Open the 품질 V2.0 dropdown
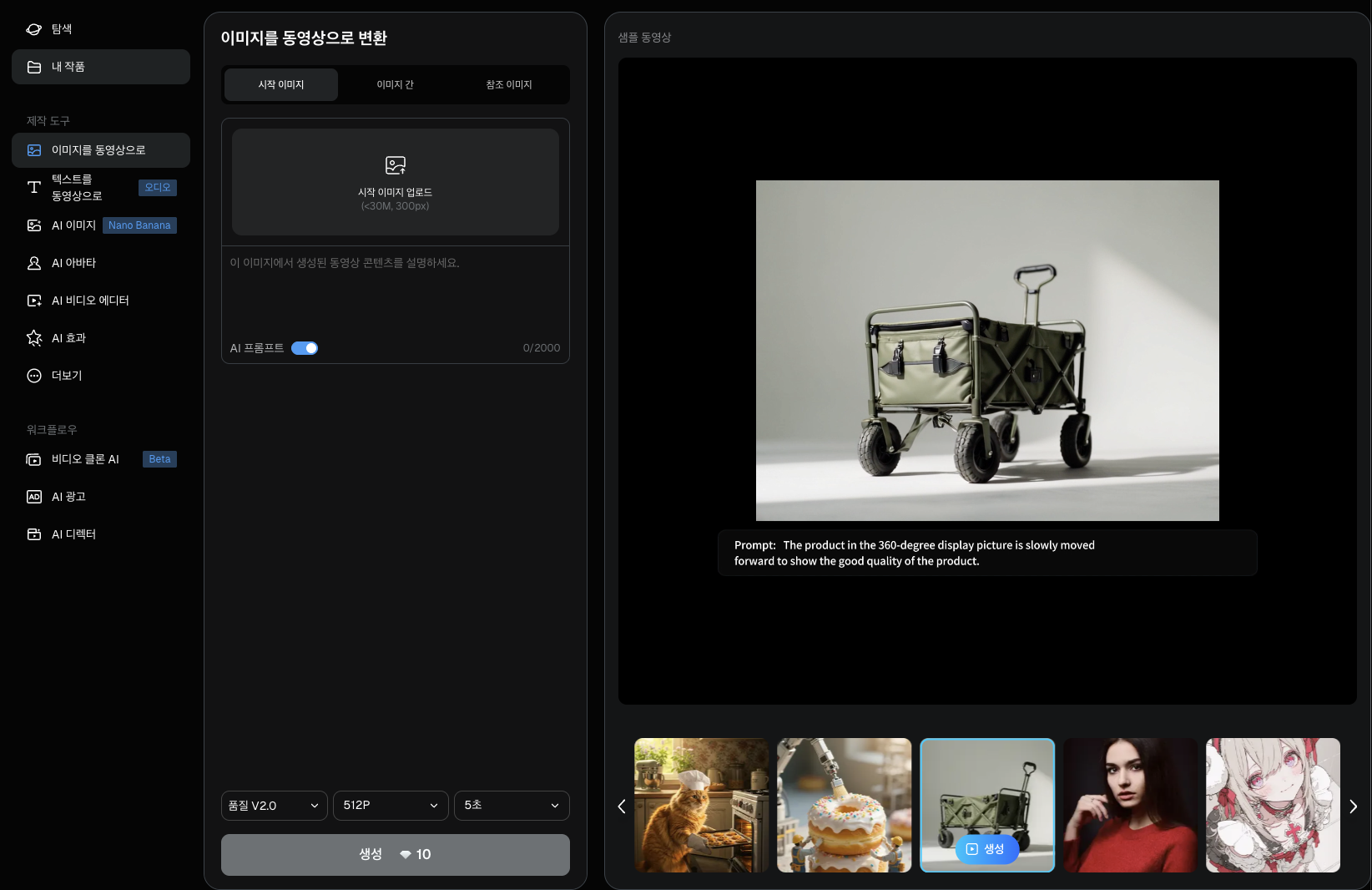 tap(275, 806)
